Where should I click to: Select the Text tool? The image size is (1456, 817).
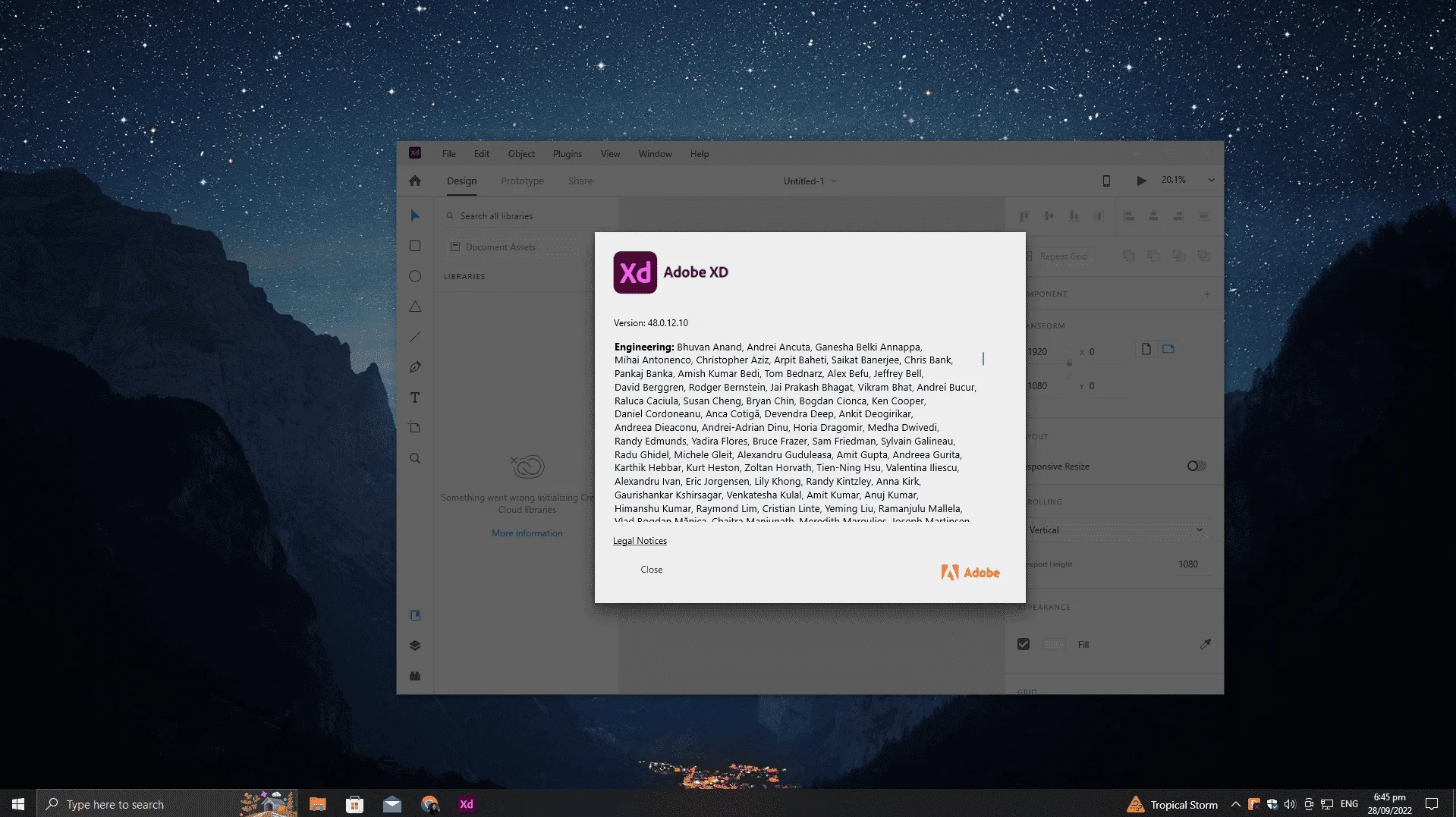[415, 398]
